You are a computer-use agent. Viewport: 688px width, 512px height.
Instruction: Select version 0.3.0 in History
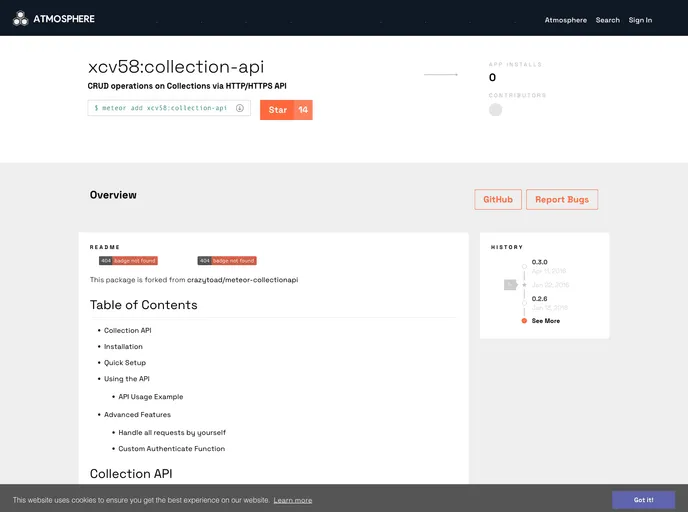(540, 262)
